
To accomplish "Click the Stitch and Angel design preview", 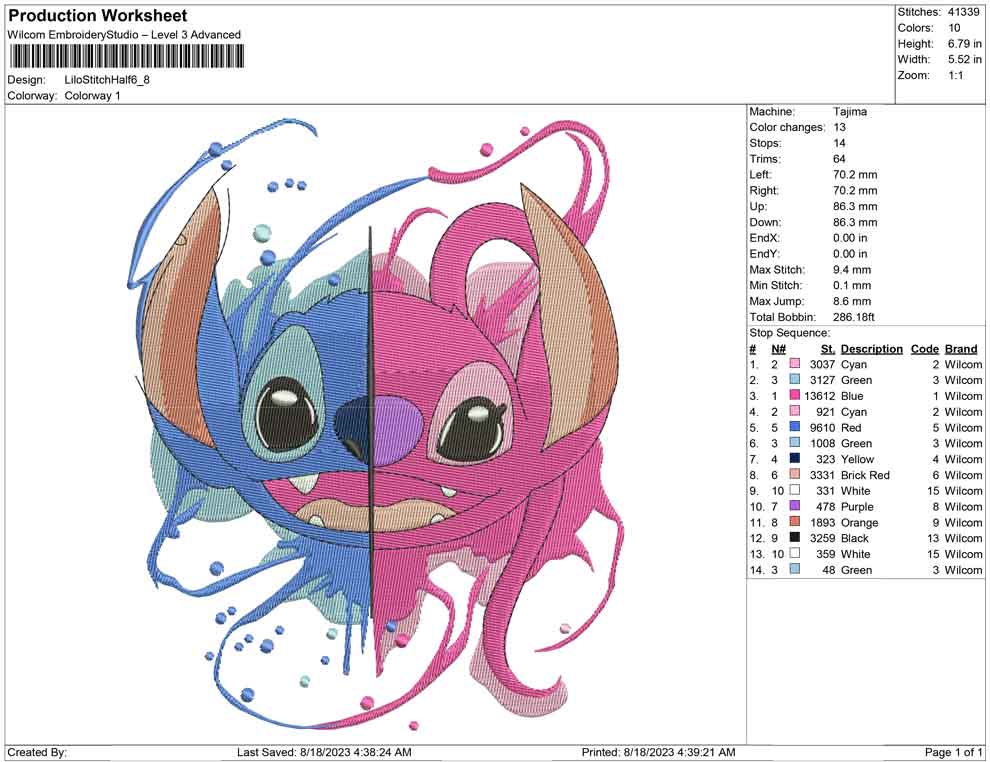I will (x=378, y=424).
